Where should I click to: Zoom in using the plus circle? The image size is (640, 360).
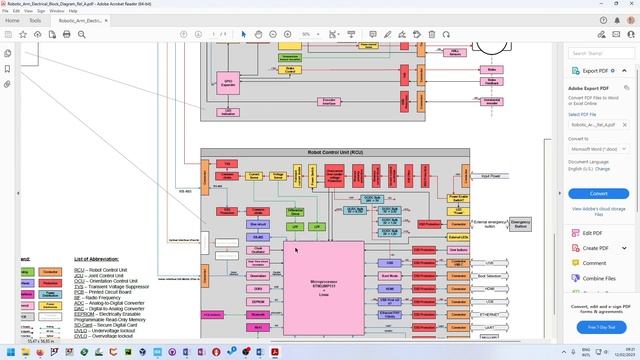(x=287, y=35)
